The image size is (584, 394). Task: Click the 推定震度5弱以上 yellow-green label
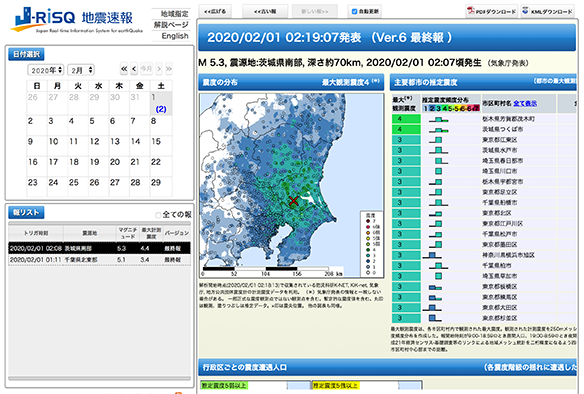click(224, 385)
